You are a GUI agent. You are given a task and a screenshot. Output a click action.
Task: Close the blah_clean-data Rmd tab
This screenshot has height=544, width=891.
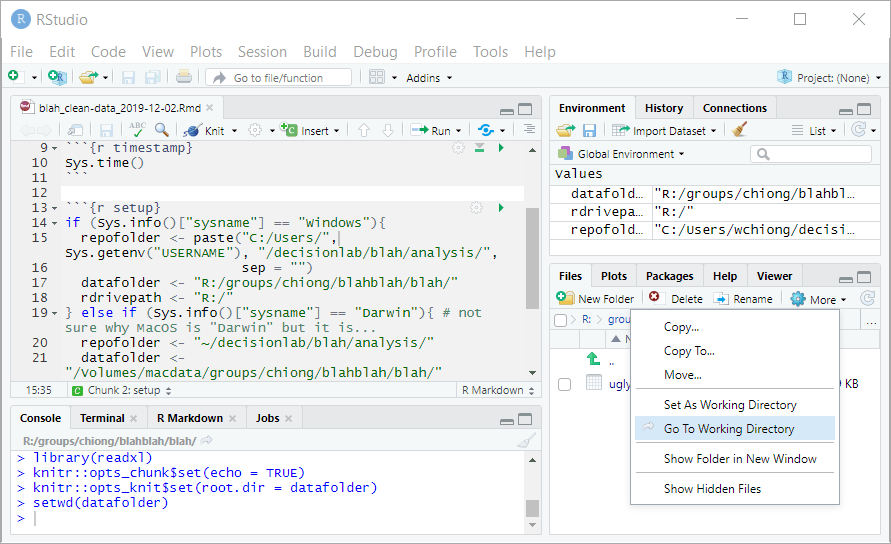click(210, 107)
